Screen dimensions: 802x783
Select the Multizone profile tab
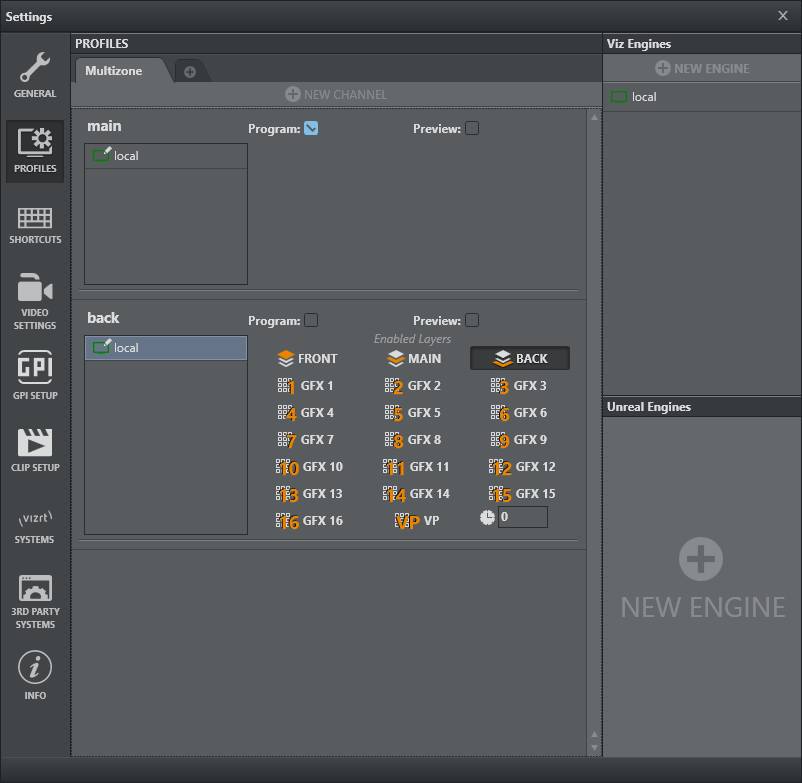[x=114, y=71]
